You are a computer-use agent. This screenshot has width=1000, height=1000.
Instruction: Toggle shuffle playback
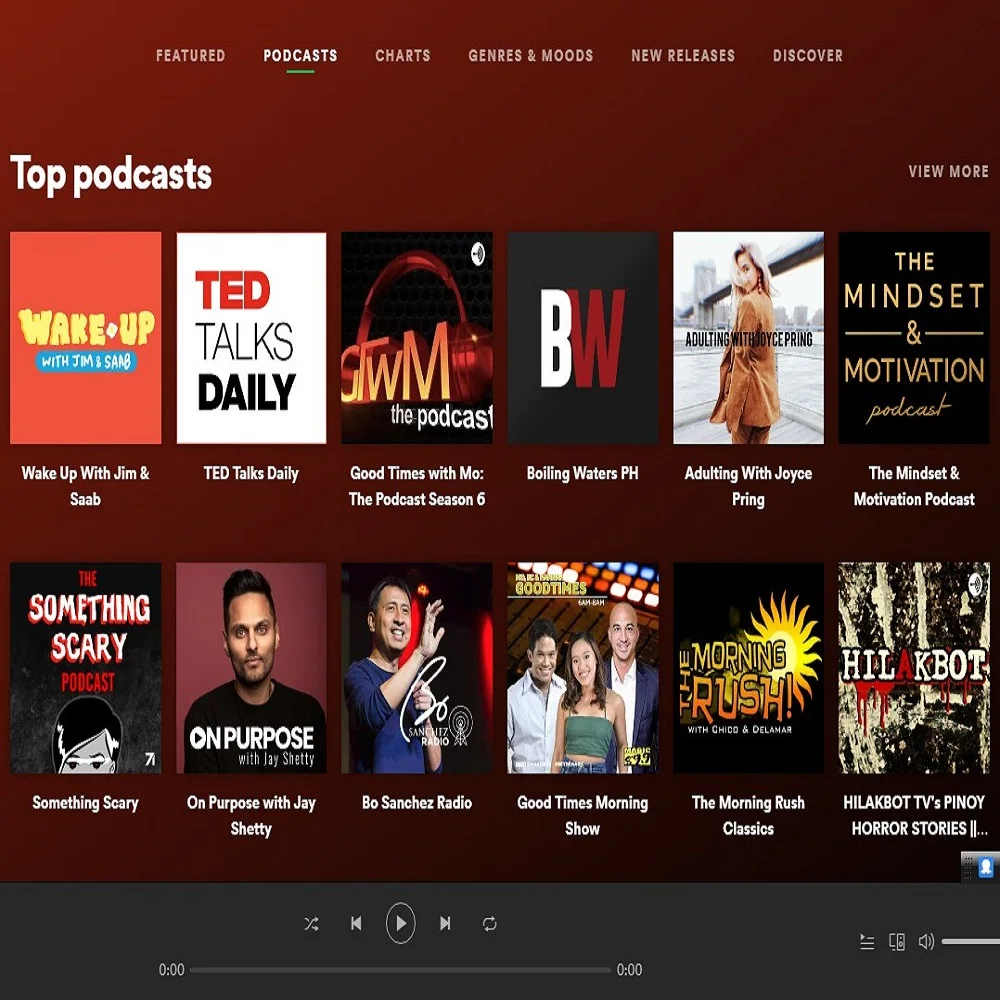tap(311, 923)
